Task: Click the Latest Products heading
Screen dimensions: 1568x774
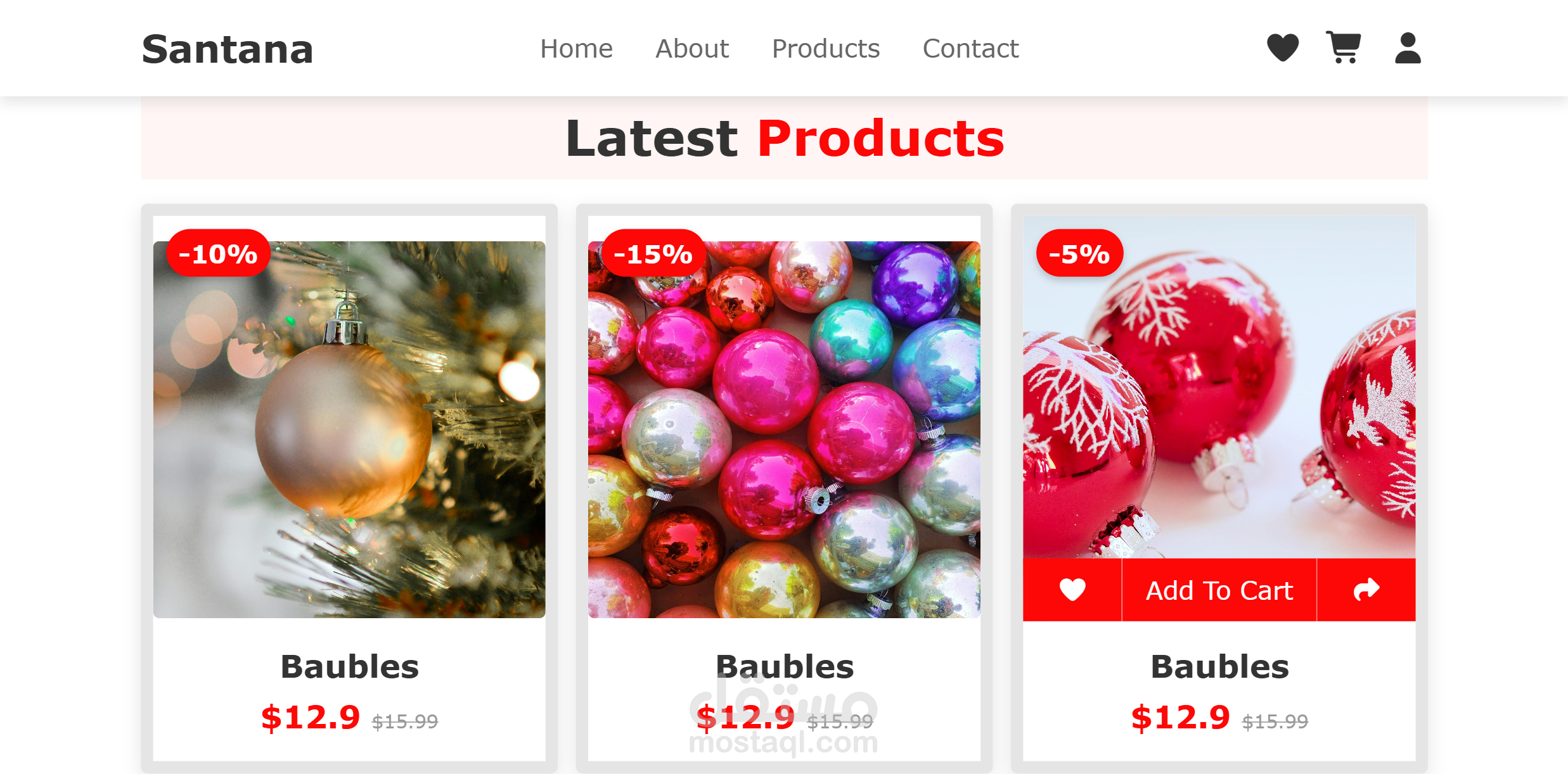Action: click(785, 138)
